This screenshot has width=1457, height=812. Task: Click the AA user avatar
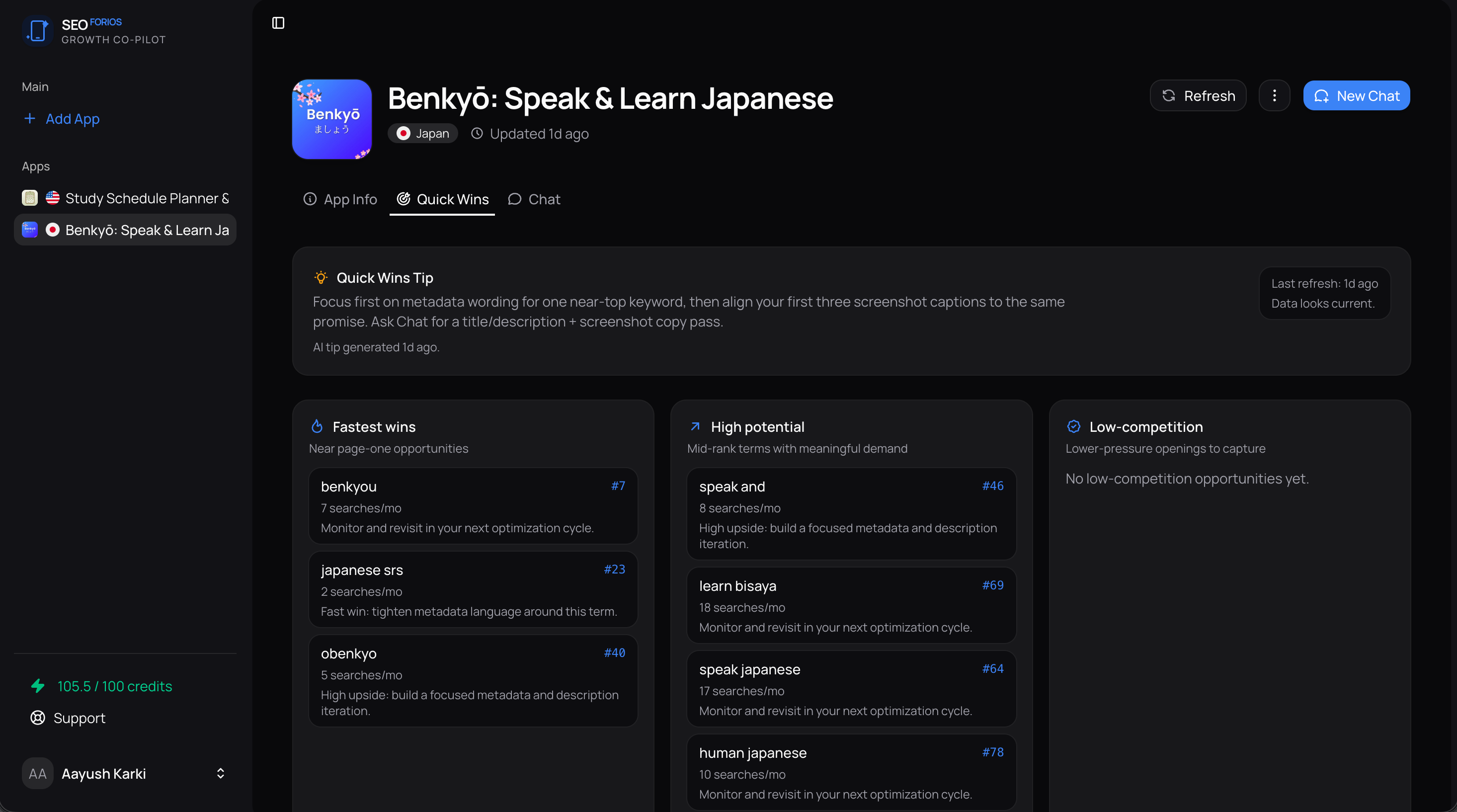click(x=37, y=773)
